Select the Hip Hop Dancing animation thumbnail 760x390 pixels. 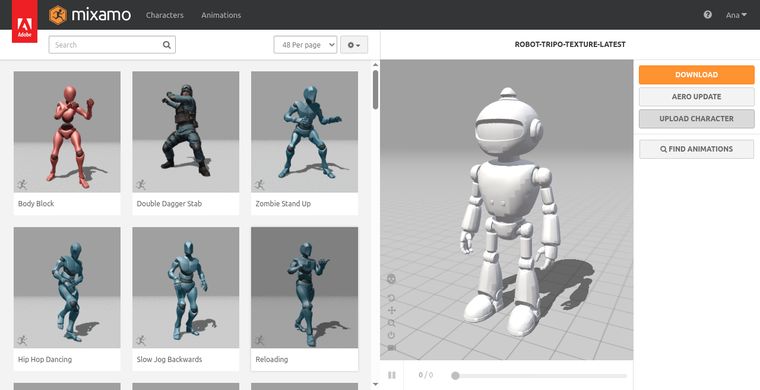[67, 287]
